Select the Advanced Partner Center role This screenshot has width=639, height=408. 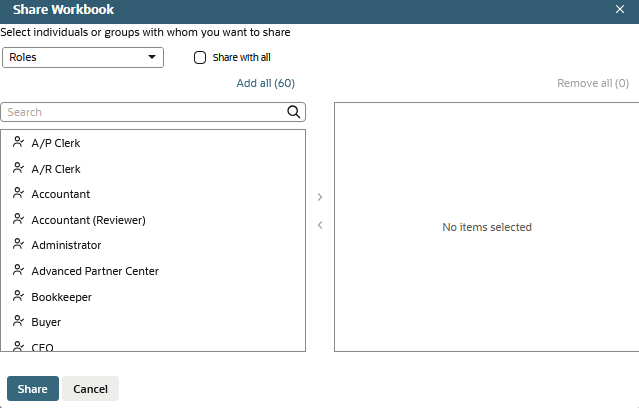(x=153, y=271)
